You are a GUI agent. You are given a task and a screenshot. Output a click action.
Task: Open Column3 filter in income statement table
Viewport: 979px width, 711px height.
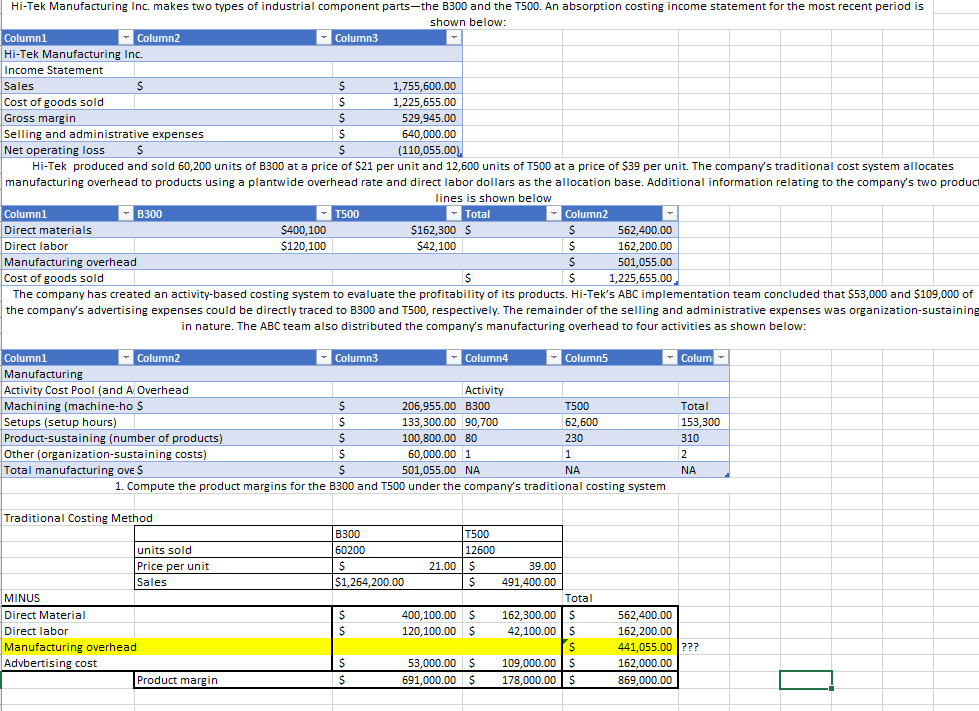454,38
